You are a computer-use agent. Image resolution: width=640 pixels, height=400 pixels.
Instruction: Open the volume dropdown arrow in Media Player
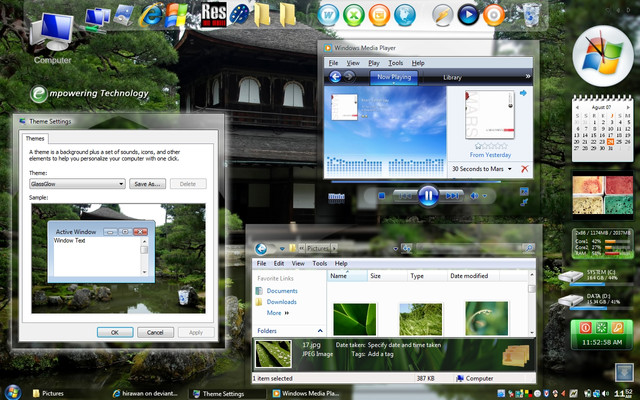(x=485, y=196)
